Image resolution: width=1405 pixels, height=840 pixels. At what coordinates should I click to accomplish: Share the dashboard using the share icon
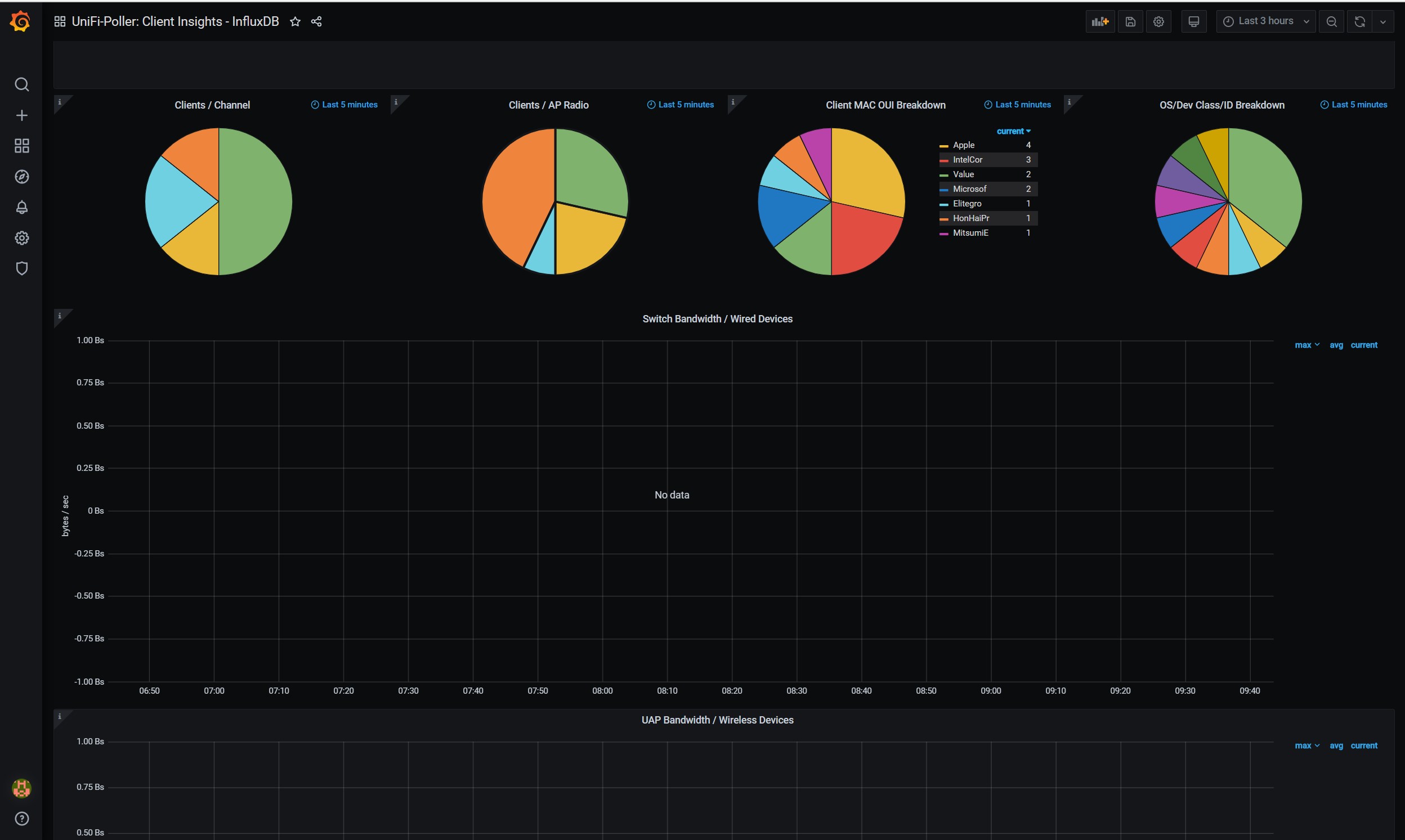pyautogui.click(x=316, y=21)
